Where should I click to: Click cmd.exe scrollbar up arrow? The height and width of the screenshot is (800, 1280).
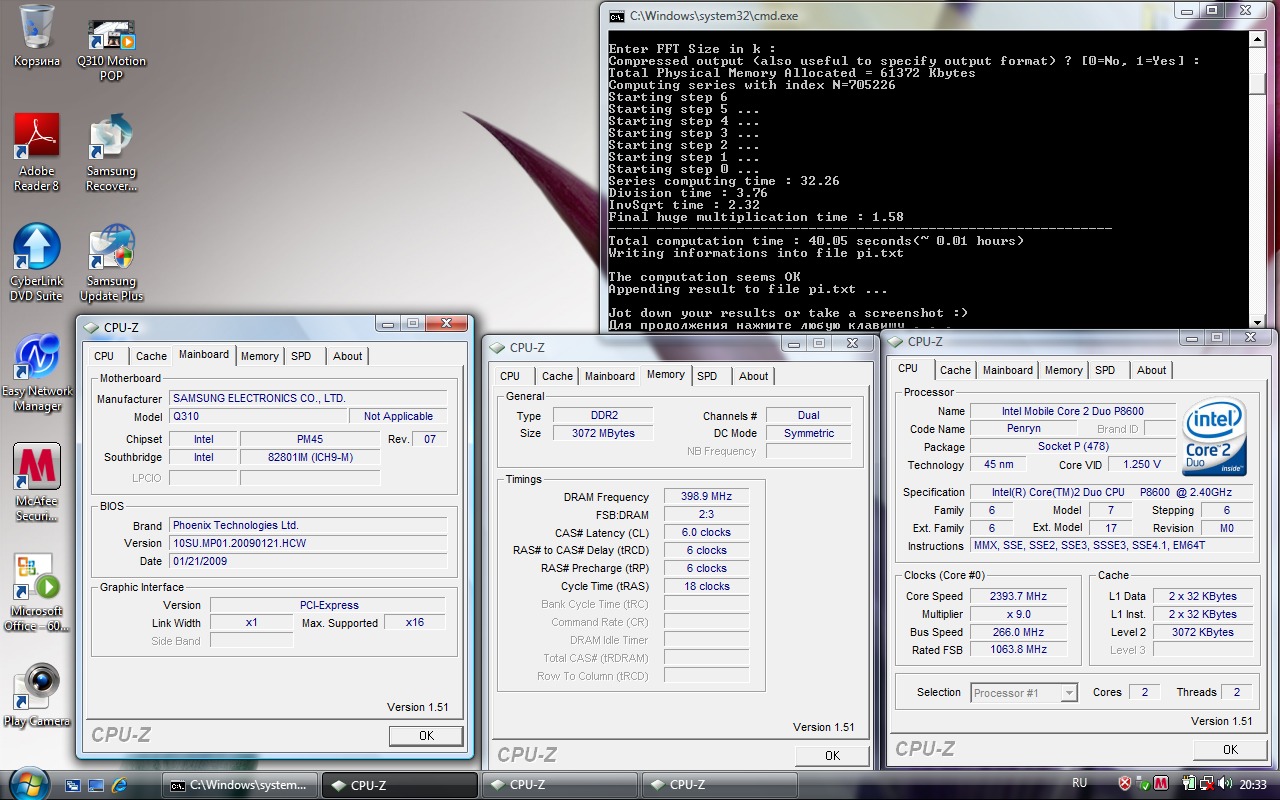(1257, 39)
